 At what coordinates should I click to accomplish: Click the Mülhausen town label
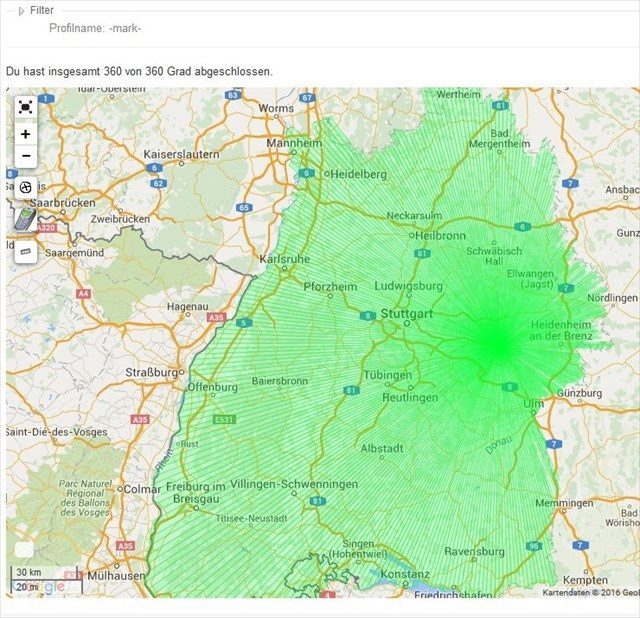(116, 576)
